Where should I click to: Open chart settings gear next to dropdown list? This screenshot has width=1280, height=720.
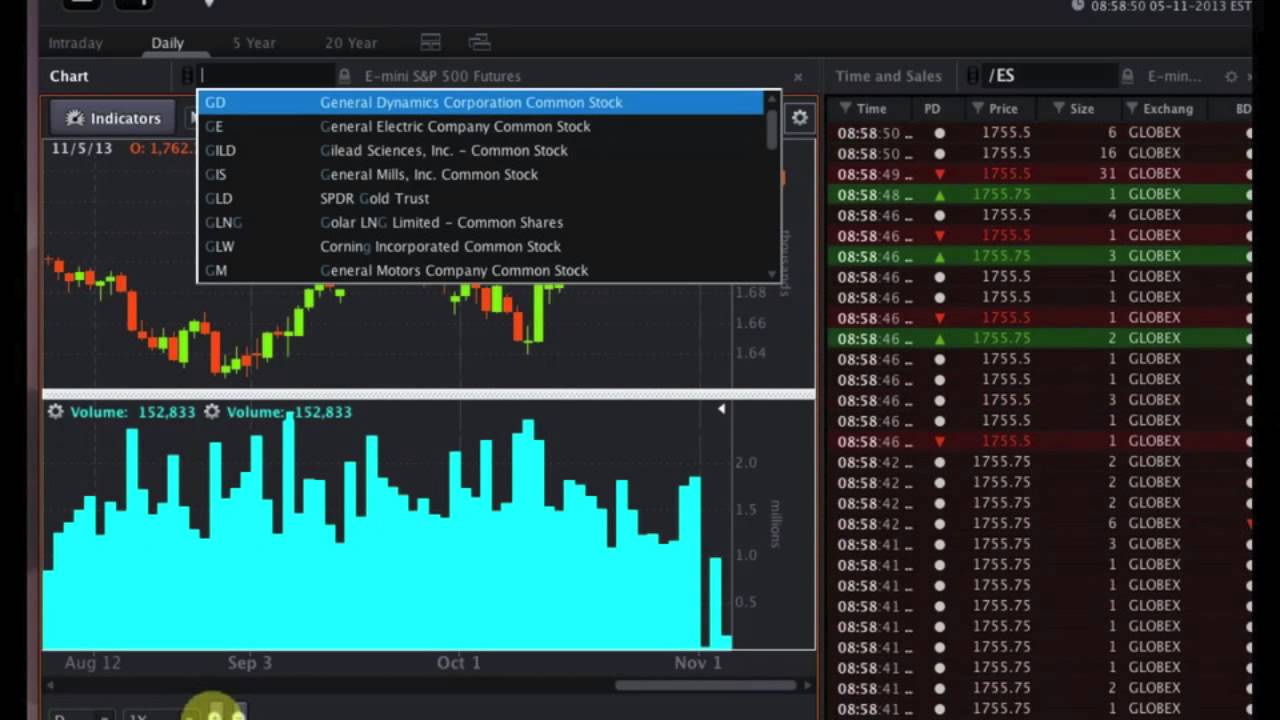pos(799,118)
